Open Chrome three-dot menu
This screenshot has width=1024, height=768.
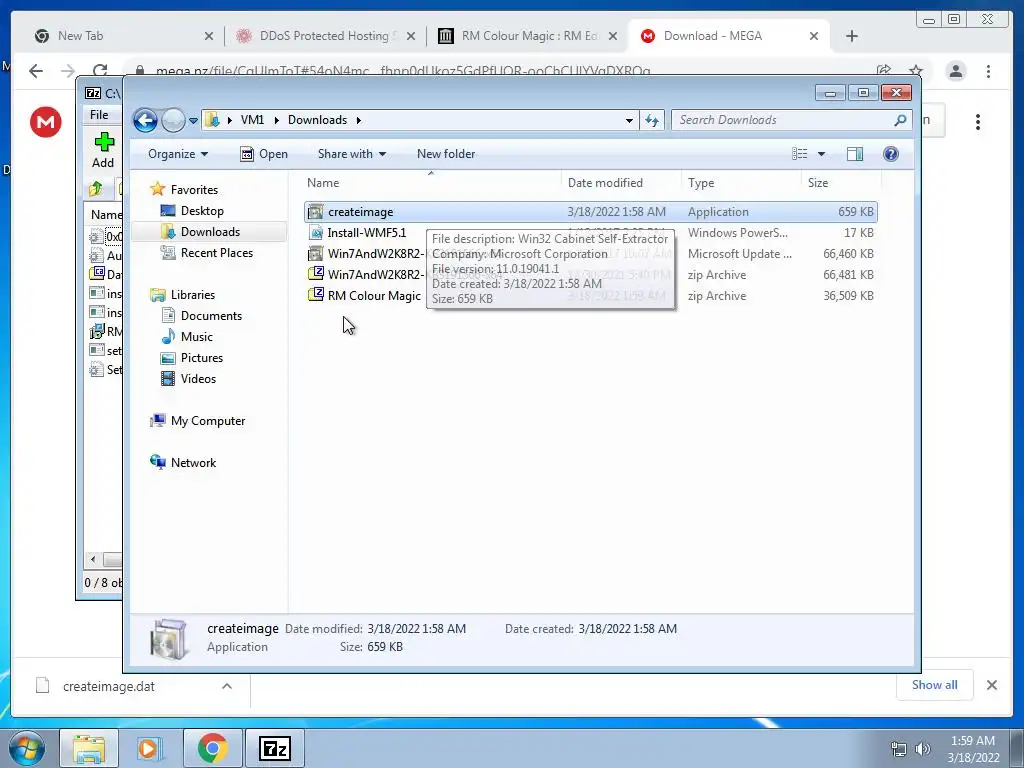tap(989, 71)
